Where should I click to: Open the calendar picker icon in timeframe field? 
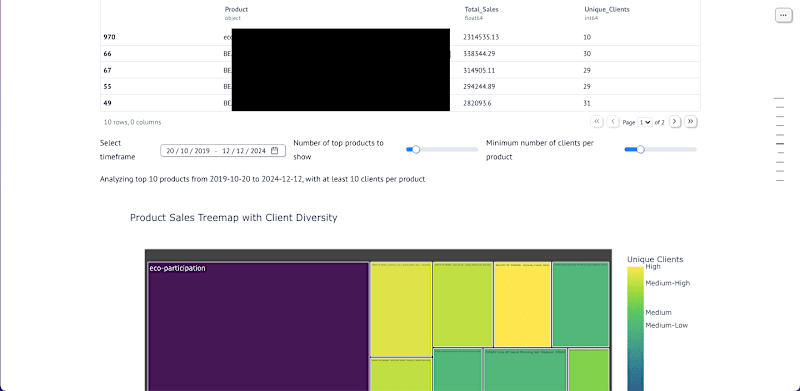(x=274, y=151)
